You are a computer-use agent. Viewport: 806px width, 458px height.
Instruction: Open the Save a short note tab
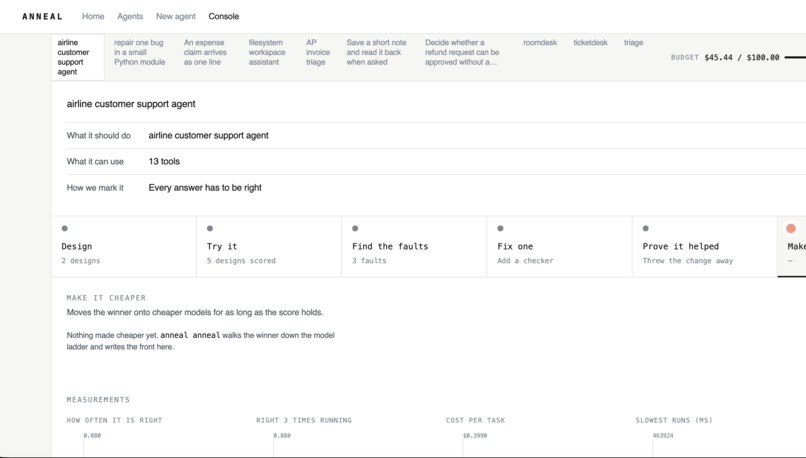(376, 52)
